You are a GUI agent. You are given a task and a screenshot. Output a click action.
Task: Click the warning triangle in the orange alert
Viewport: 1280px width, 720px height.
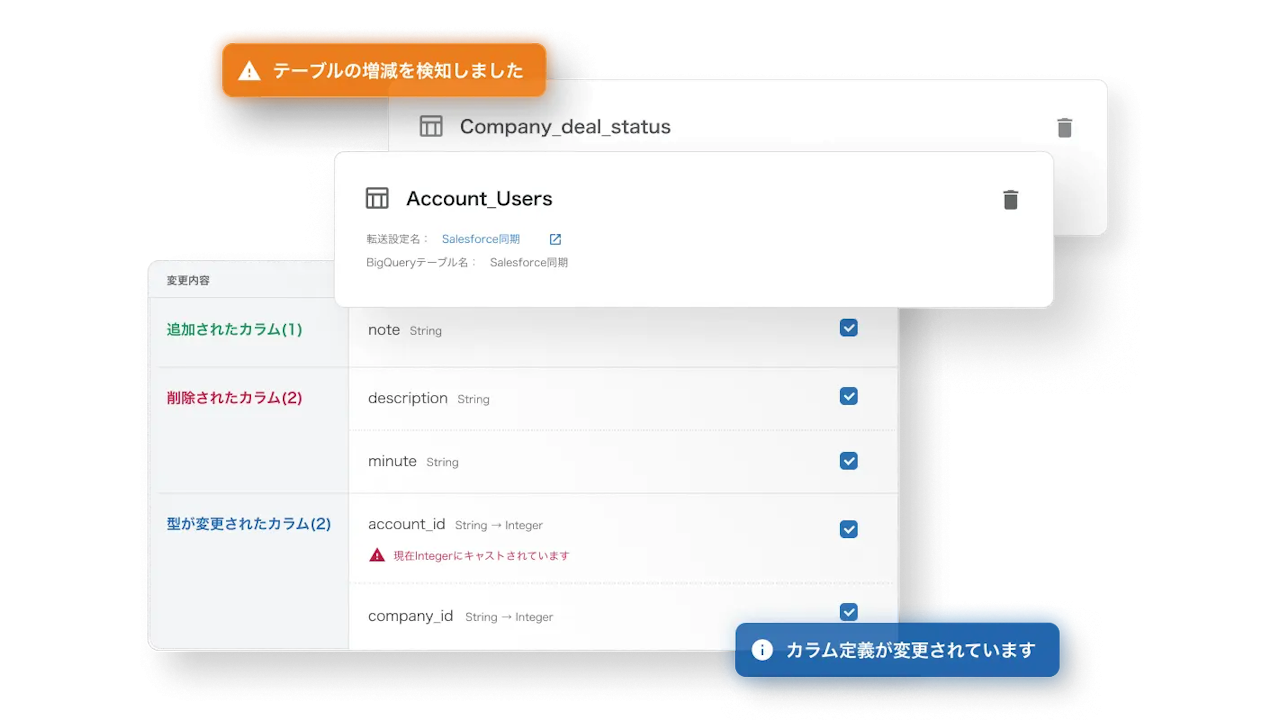[250, 71]
